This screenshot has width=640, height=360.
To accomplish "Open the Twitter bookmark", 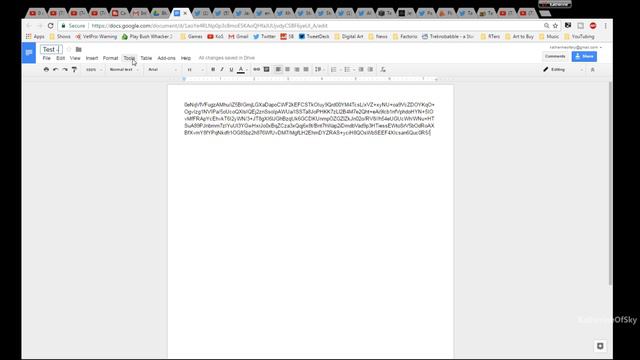I will coord(264,36).
